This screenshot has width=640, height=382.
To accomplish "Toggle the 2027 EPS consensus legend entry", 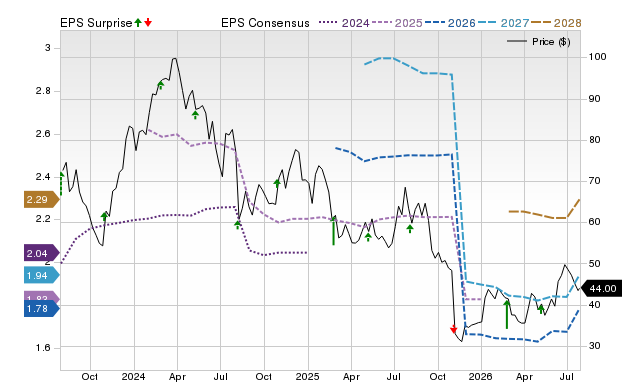I will click(503, 23).
